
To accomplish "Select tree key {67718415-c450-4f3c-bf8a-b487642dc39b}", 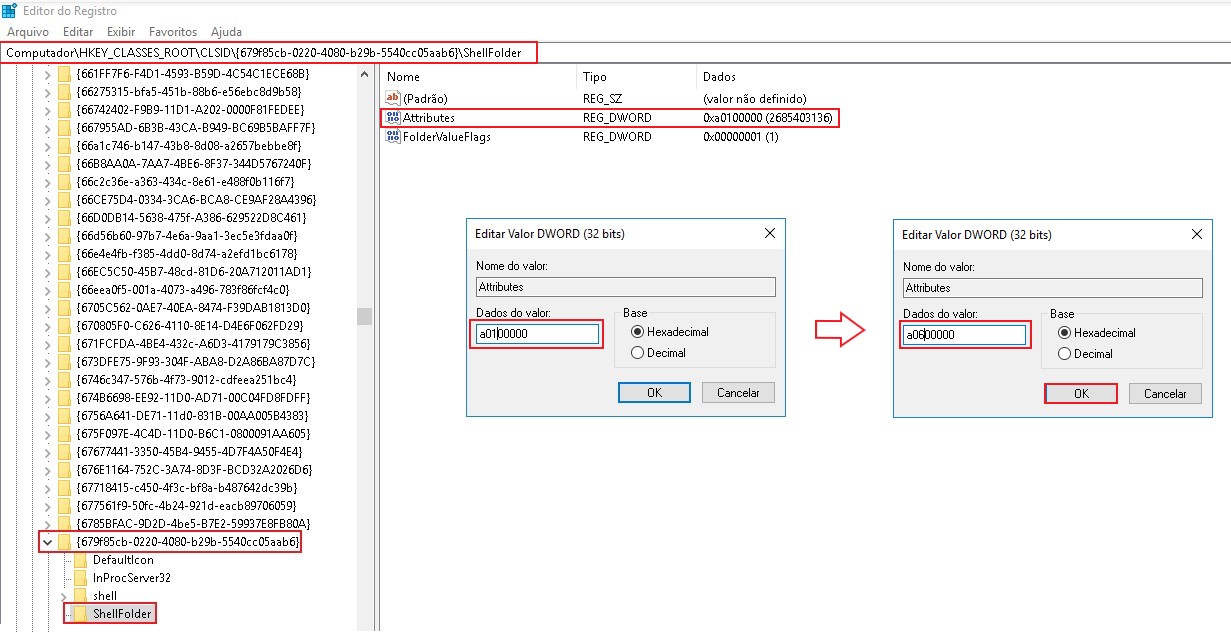I will coord(186,488).
